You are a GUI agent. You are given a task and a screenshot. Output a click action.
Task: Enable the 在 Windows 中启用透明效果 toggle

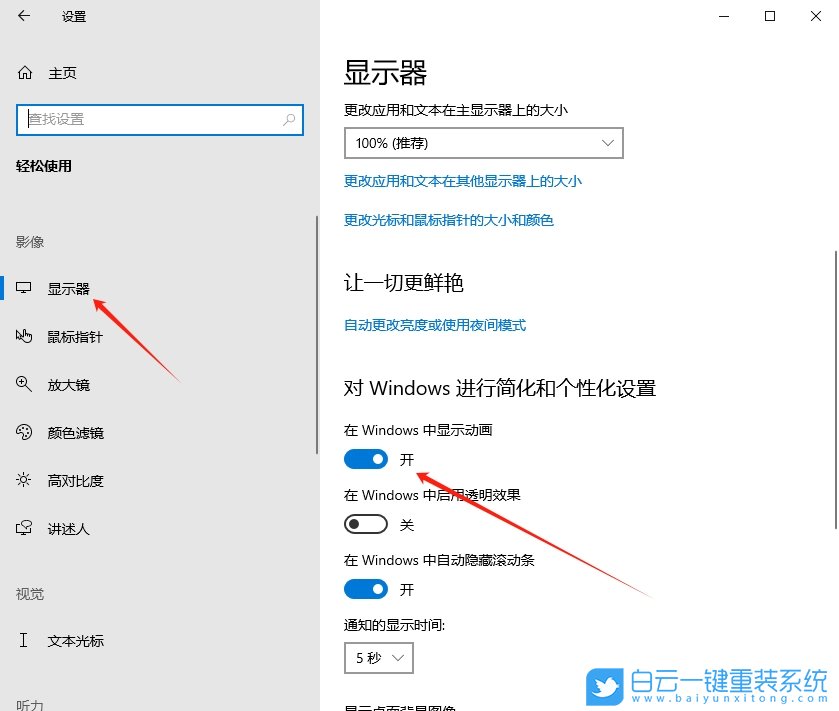[x=365, y=523]
